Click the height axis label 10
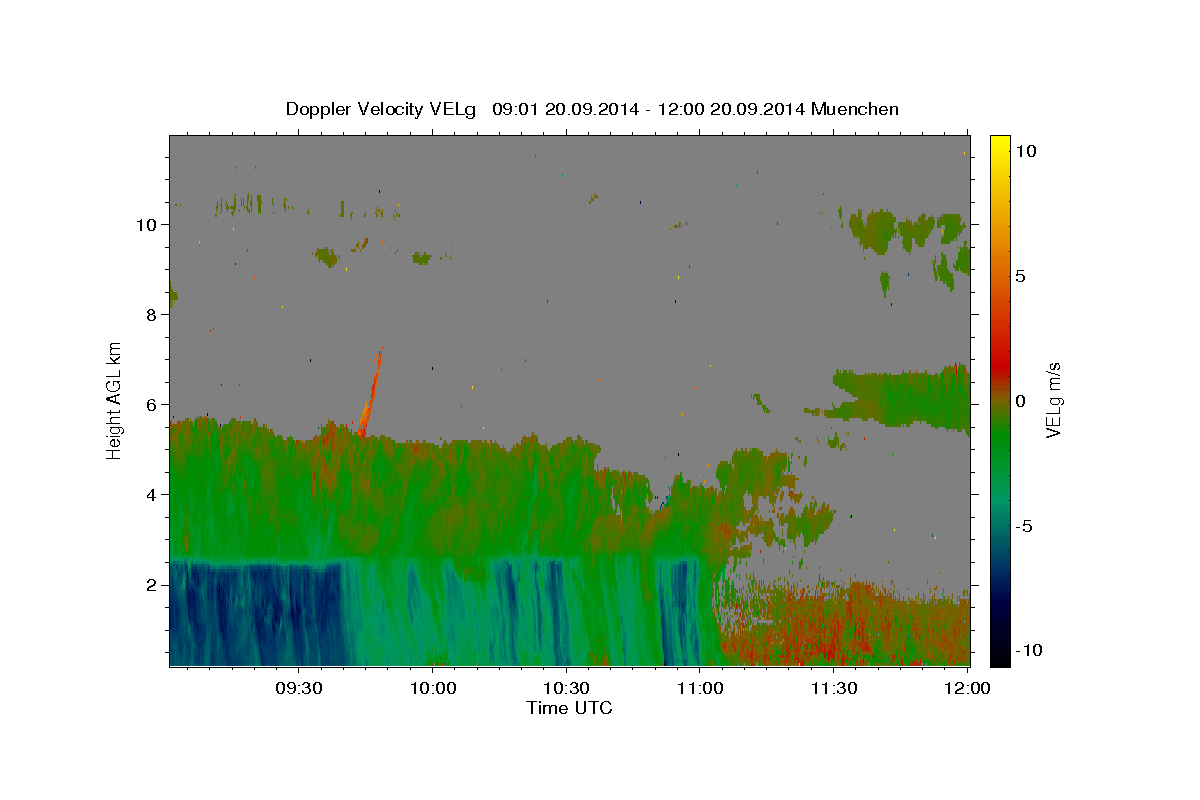Screen dimensions: 1200x800 coord(146,224)
